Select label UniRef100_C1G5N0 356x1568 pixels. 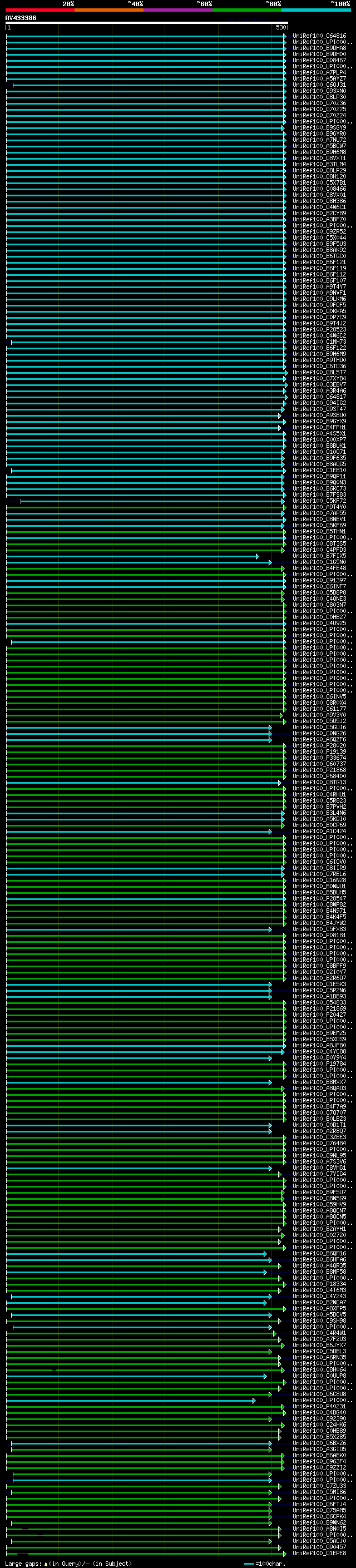[x=319, y=562]
